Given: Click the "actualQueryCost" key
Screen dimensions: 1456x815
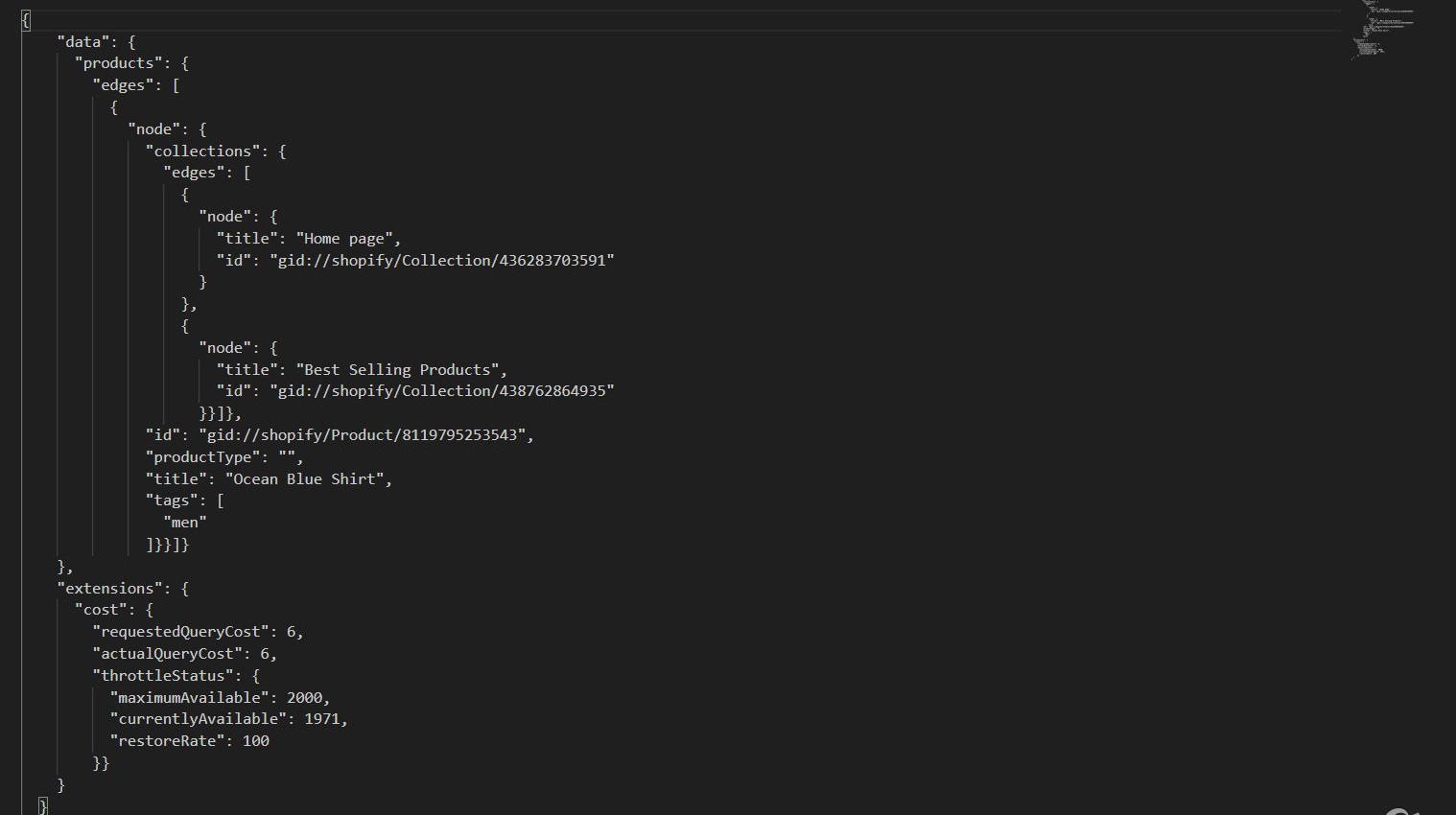Looking at the screenshot, I should (x=167, y=654).
